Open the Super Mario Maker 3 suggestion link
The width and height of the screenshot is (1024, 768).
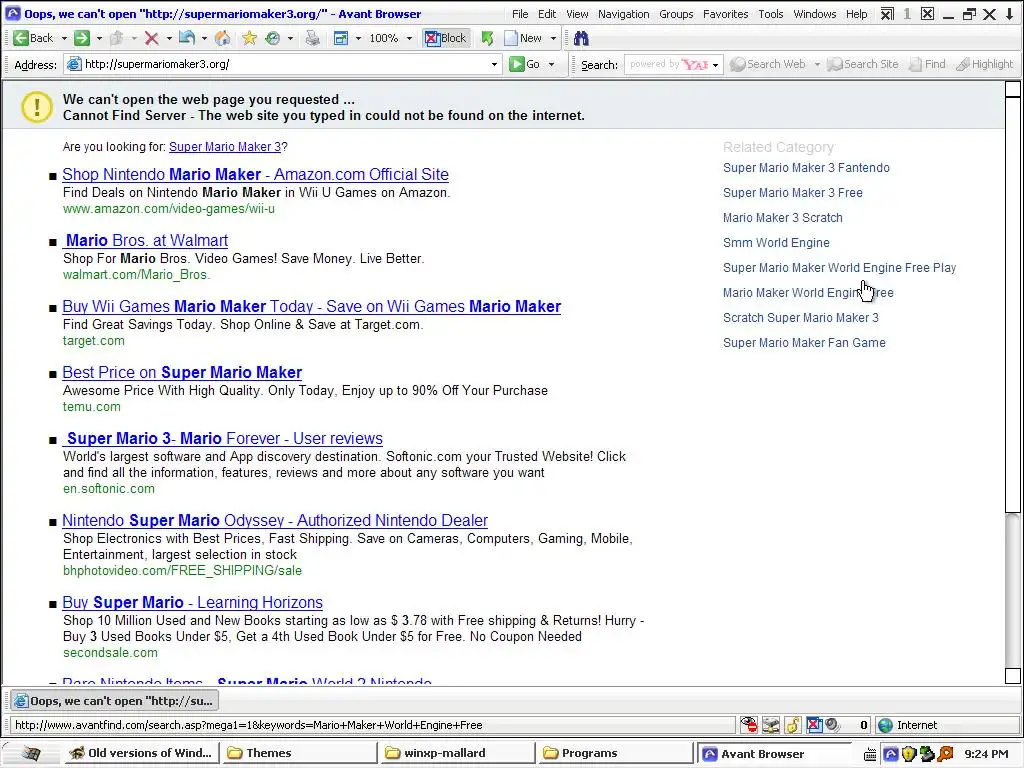[225, 147]
